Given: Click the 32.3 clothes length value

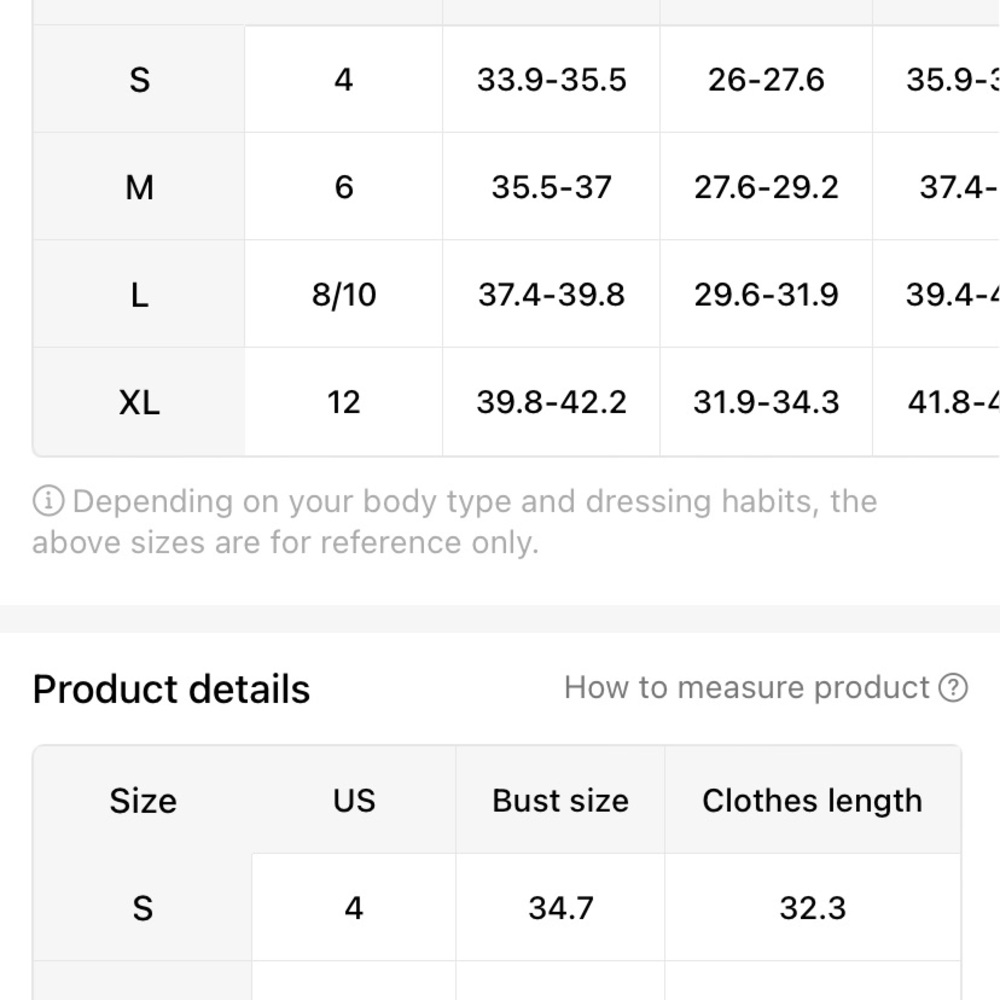Looking at the screenshot, I should point(812,907).
